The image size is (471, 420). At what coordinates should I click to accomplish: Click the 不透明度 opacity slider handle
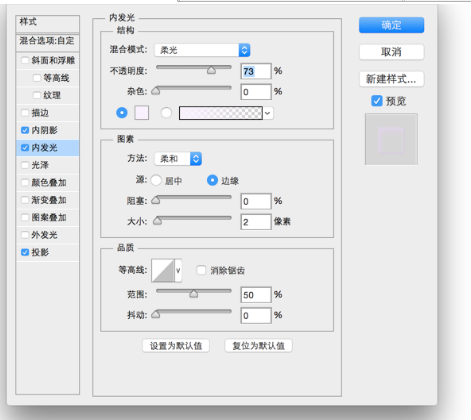(211, 70)
